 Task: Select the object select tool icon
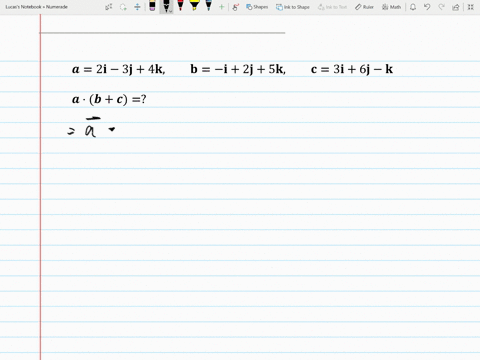pos(109,7)
